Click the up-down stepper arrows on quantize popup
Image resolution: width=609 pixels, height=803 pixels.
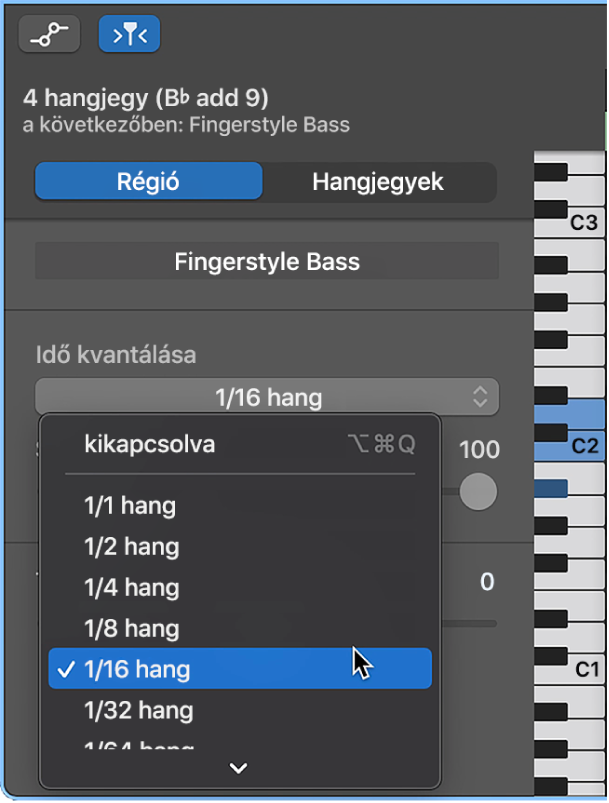(x=480, y=398)
